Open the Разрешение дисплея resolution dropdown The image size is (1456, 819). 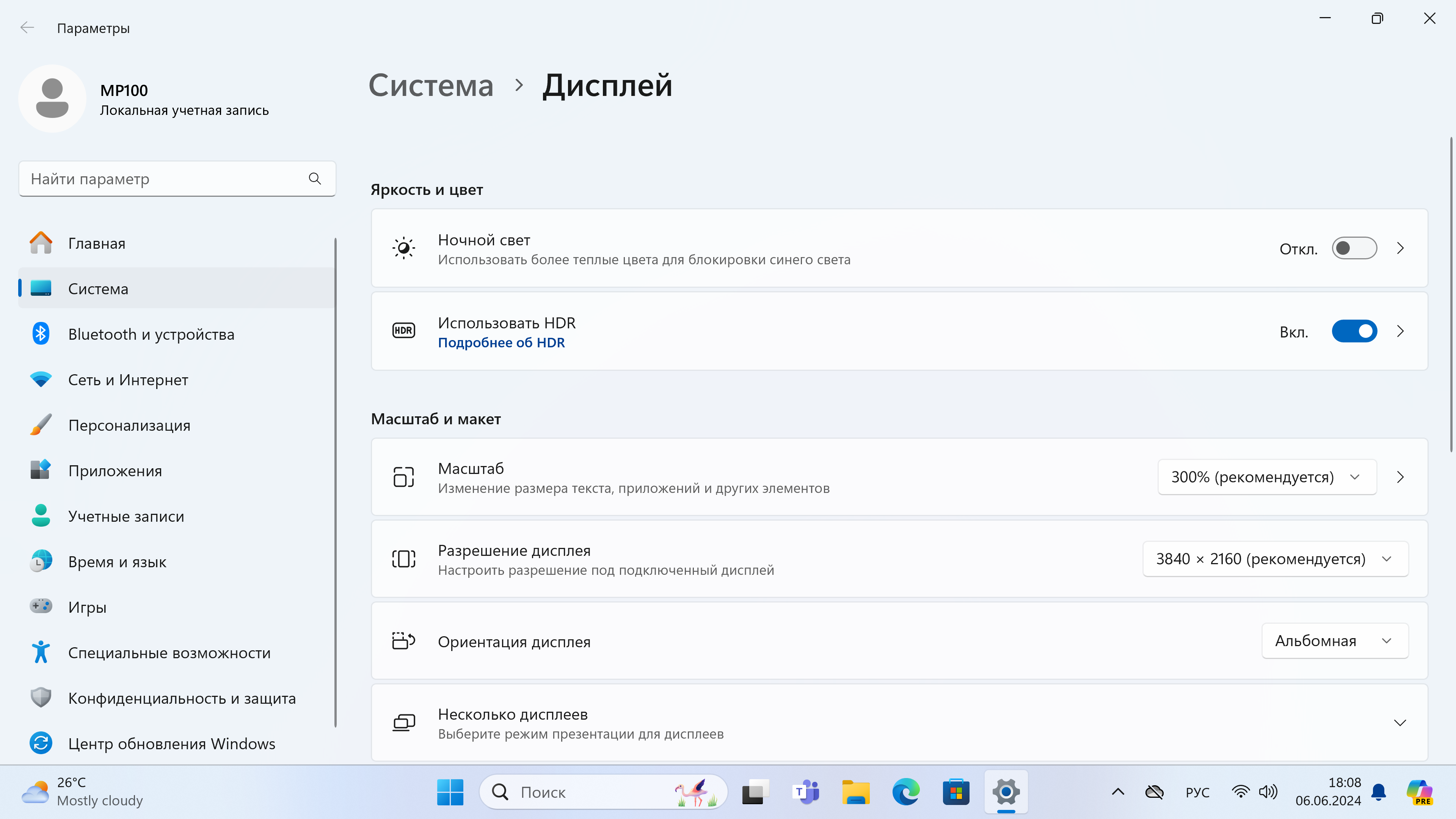coord(1274,559)
